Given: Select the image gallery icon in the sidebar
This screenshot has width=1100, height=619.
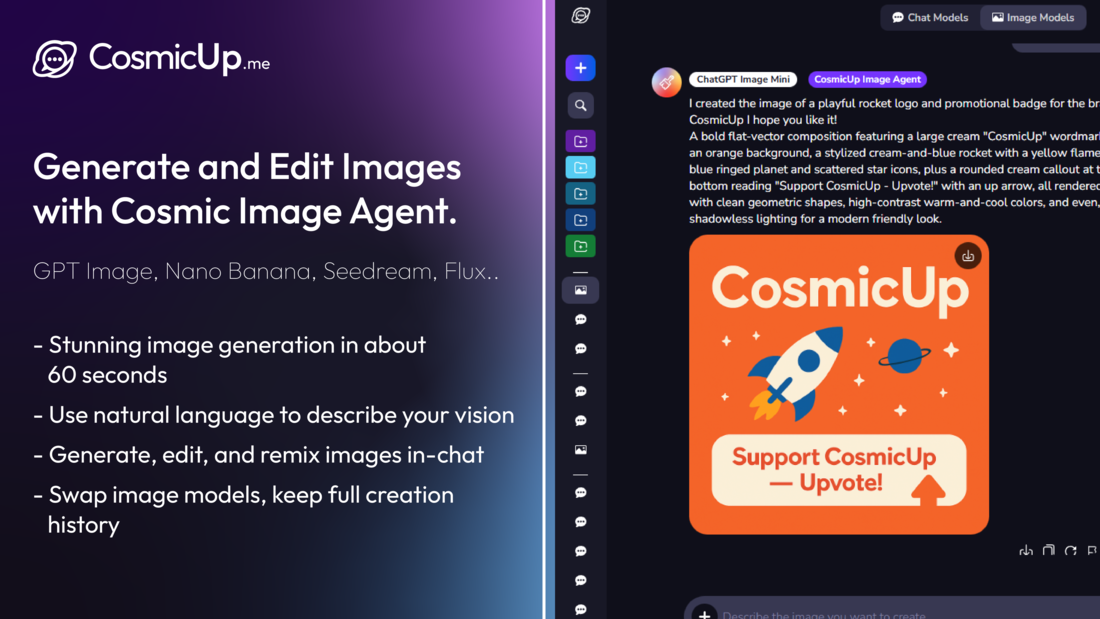Looking at the screenshot, I should 580,289.
